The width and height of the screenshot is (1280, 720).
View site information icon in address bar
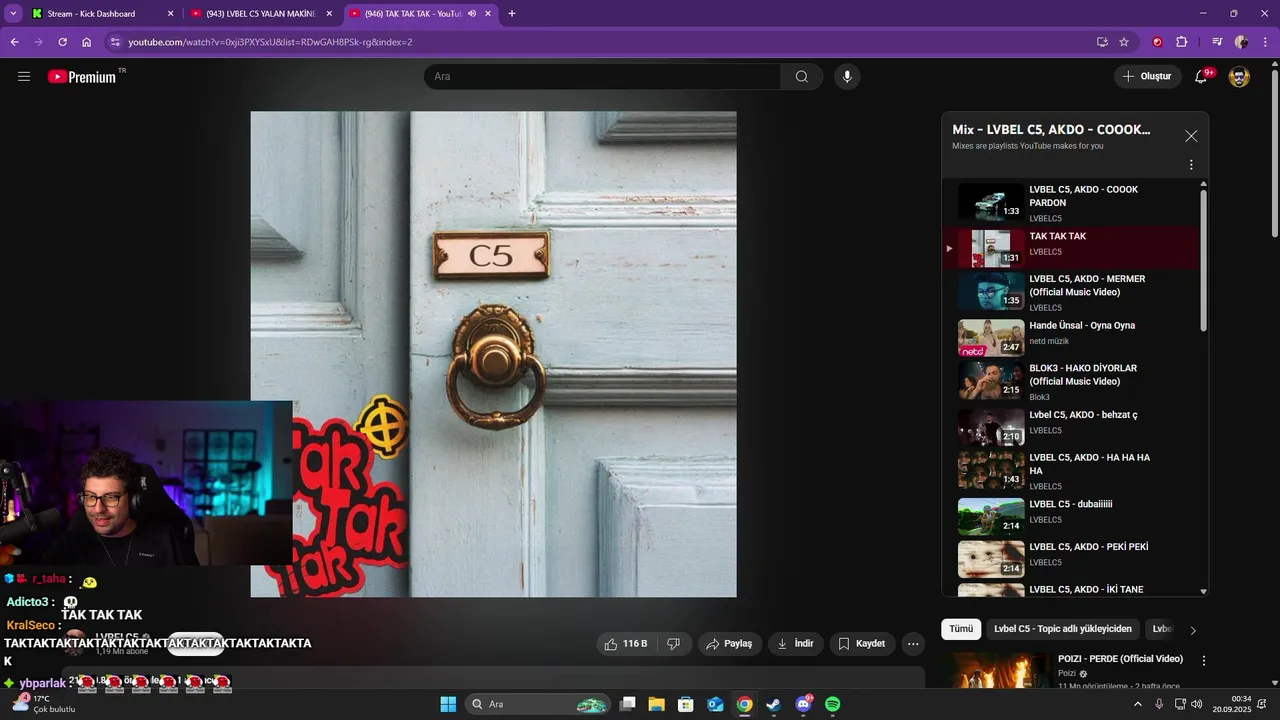pyautogui.click(x=115, y=42)
